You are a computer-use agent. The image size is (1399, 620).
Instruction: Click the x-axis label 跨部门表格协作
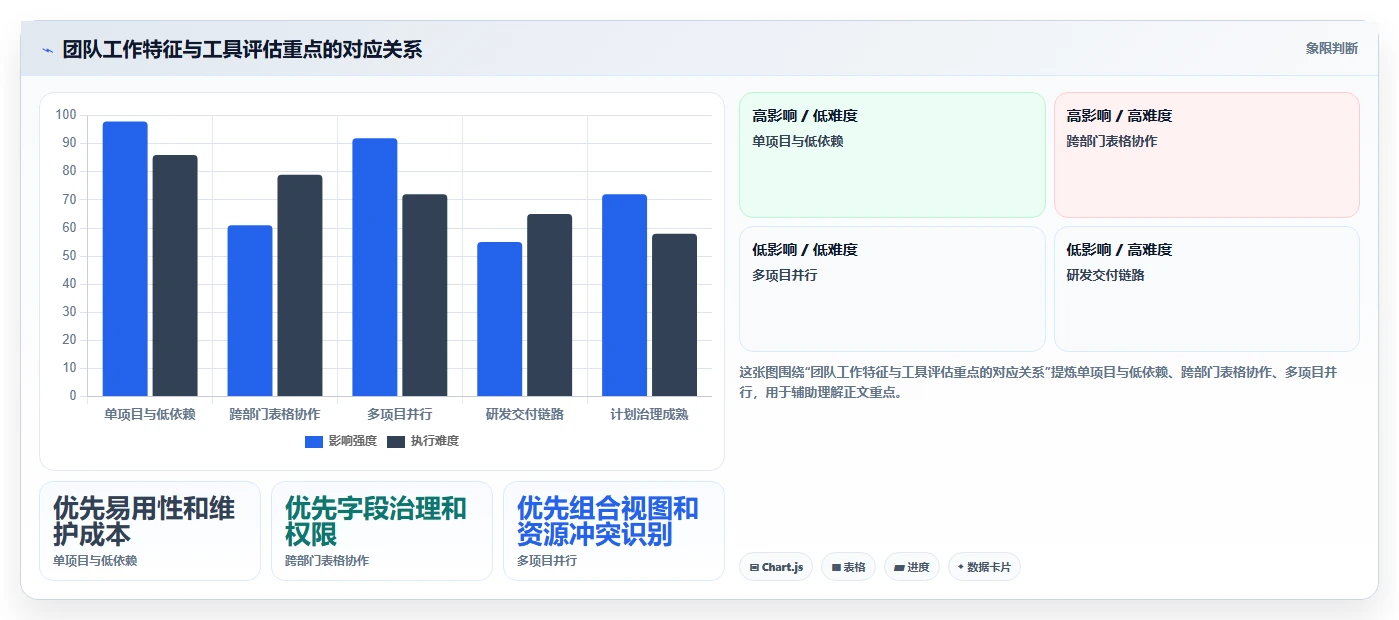coord(275,414)
